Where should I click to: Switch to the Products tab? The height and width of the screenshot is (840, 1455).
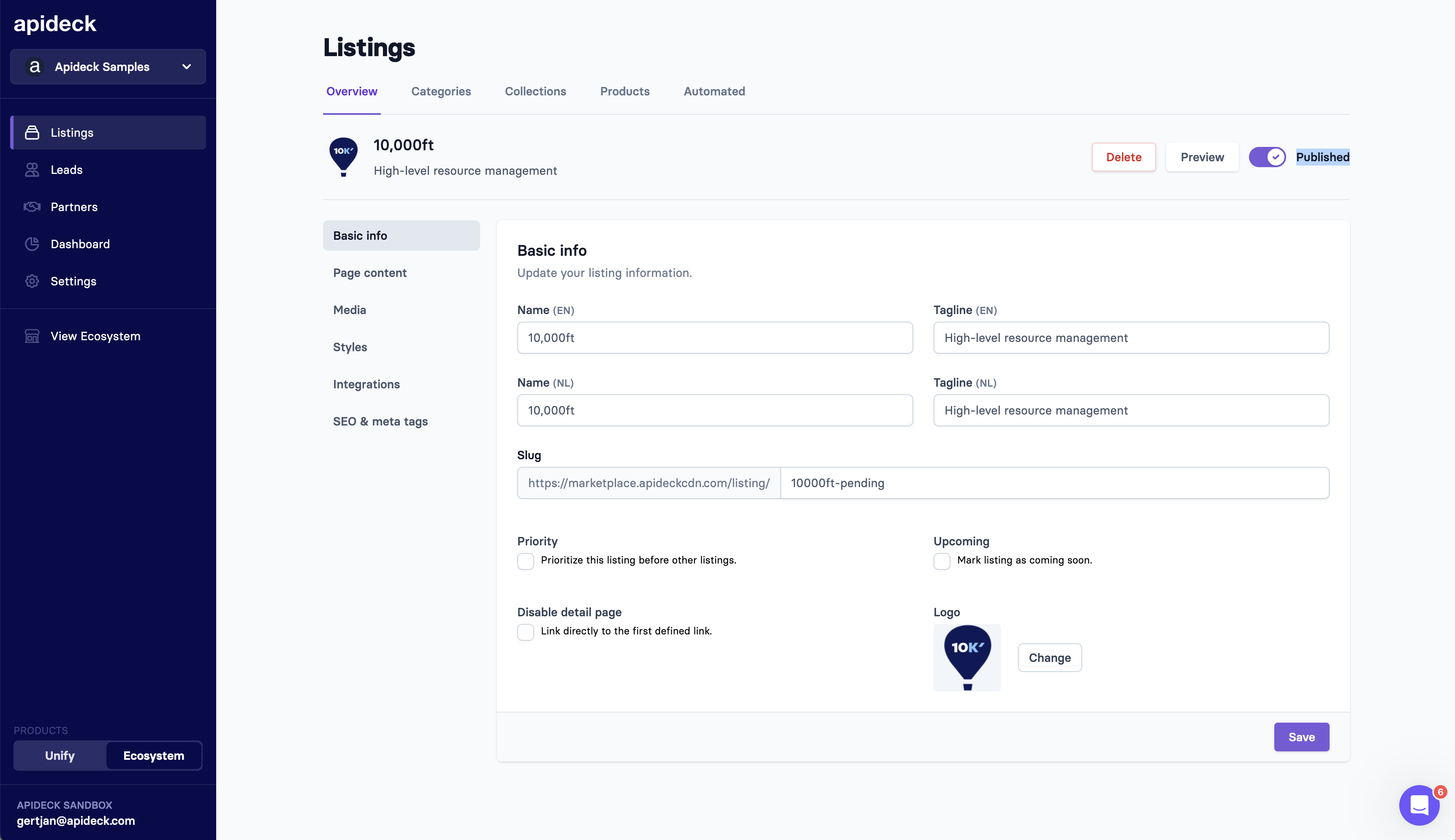(x=625, y=91)
